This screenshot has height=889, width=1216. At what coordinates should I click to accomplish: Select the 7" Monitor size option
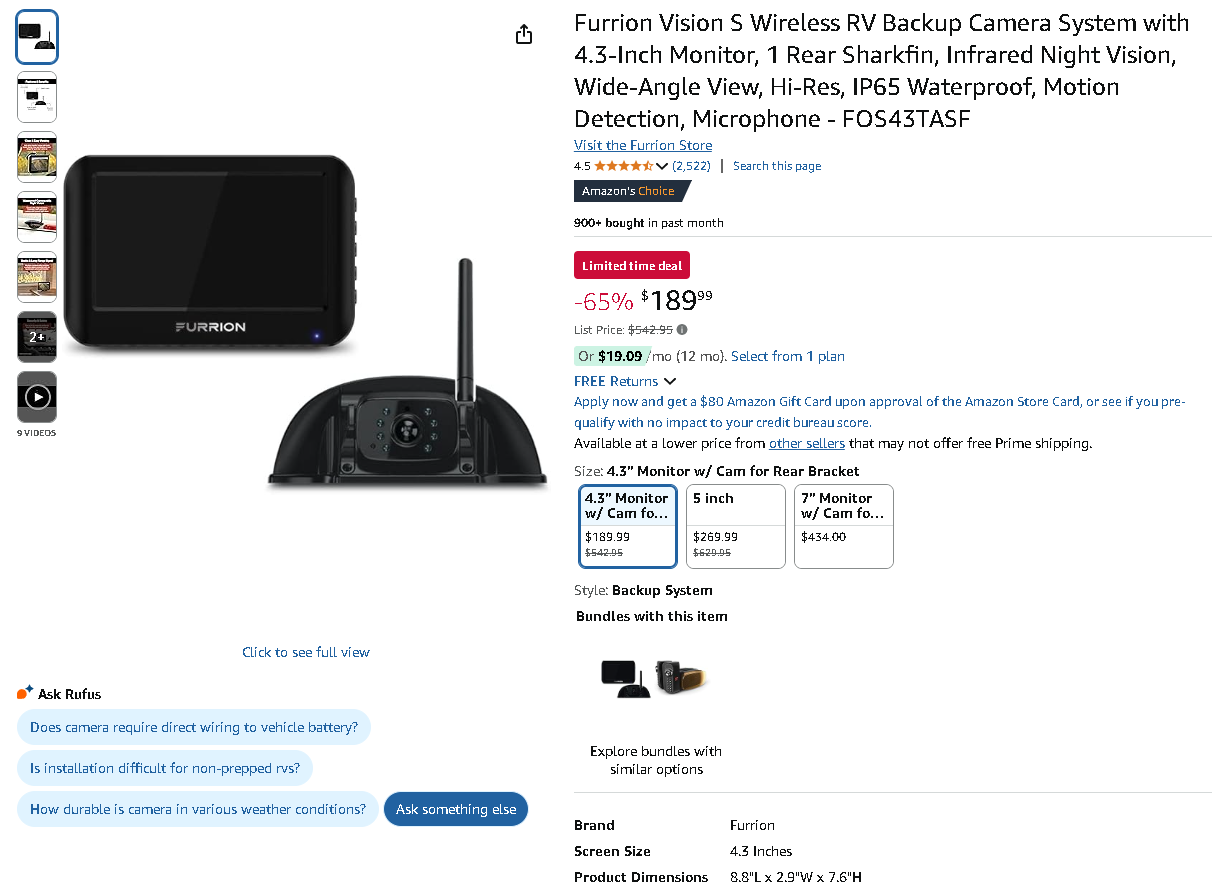pyautogui.click(x=843, y=525)
